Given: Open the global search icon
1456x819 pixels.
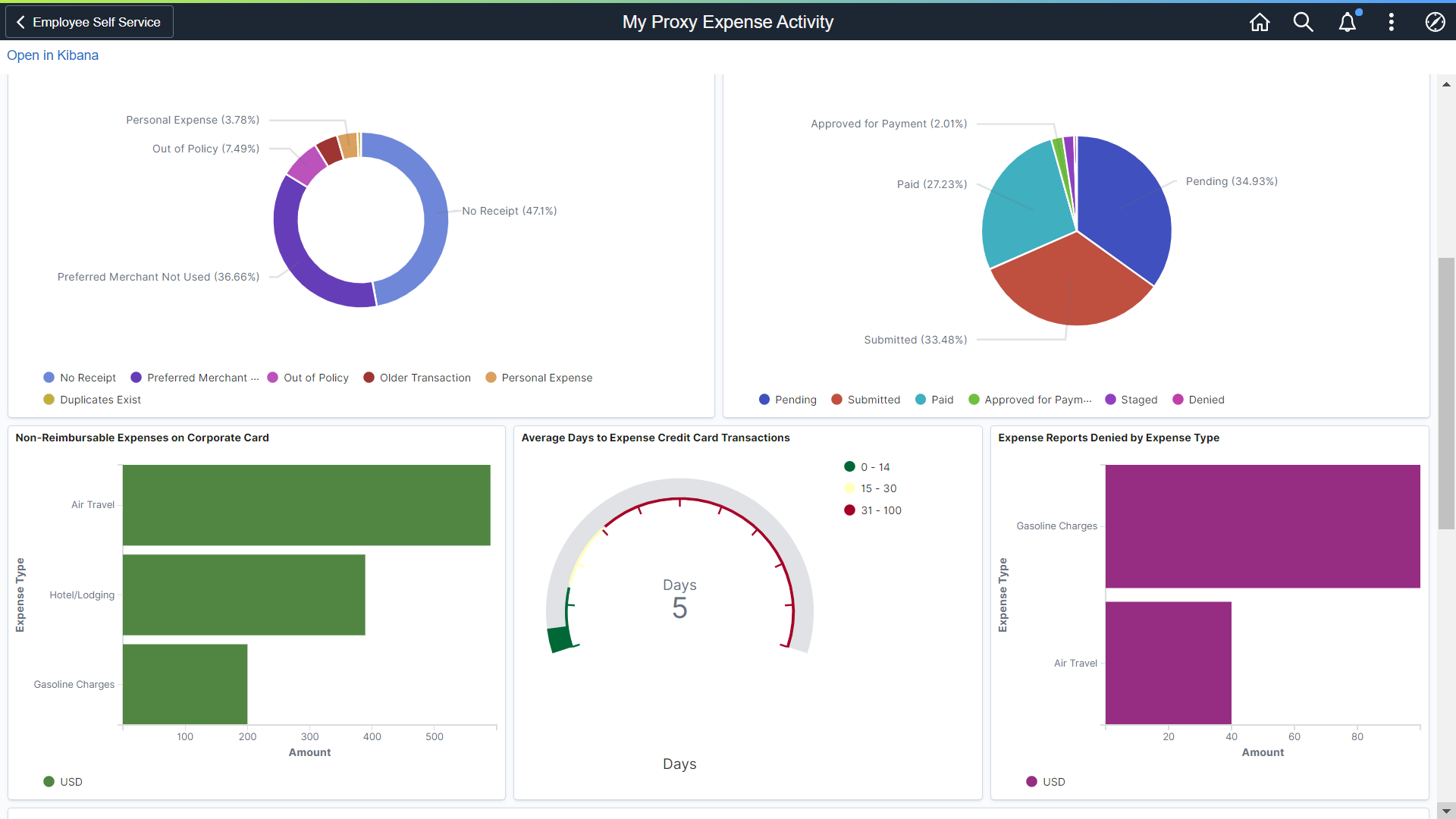Looking at the screenshot, I should pos(1303,22).
